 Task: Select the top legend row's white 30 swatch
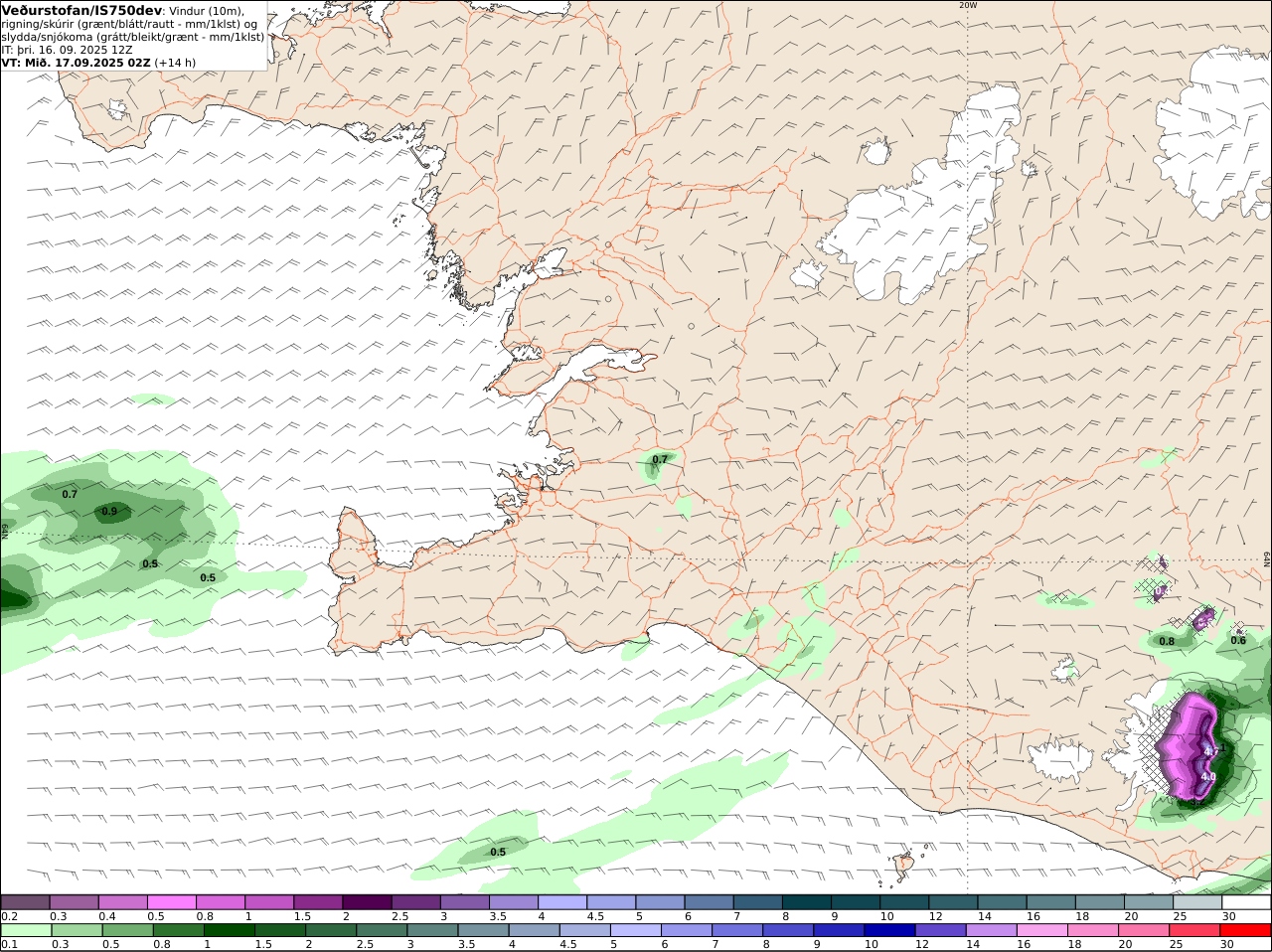tap(1247, 902)
